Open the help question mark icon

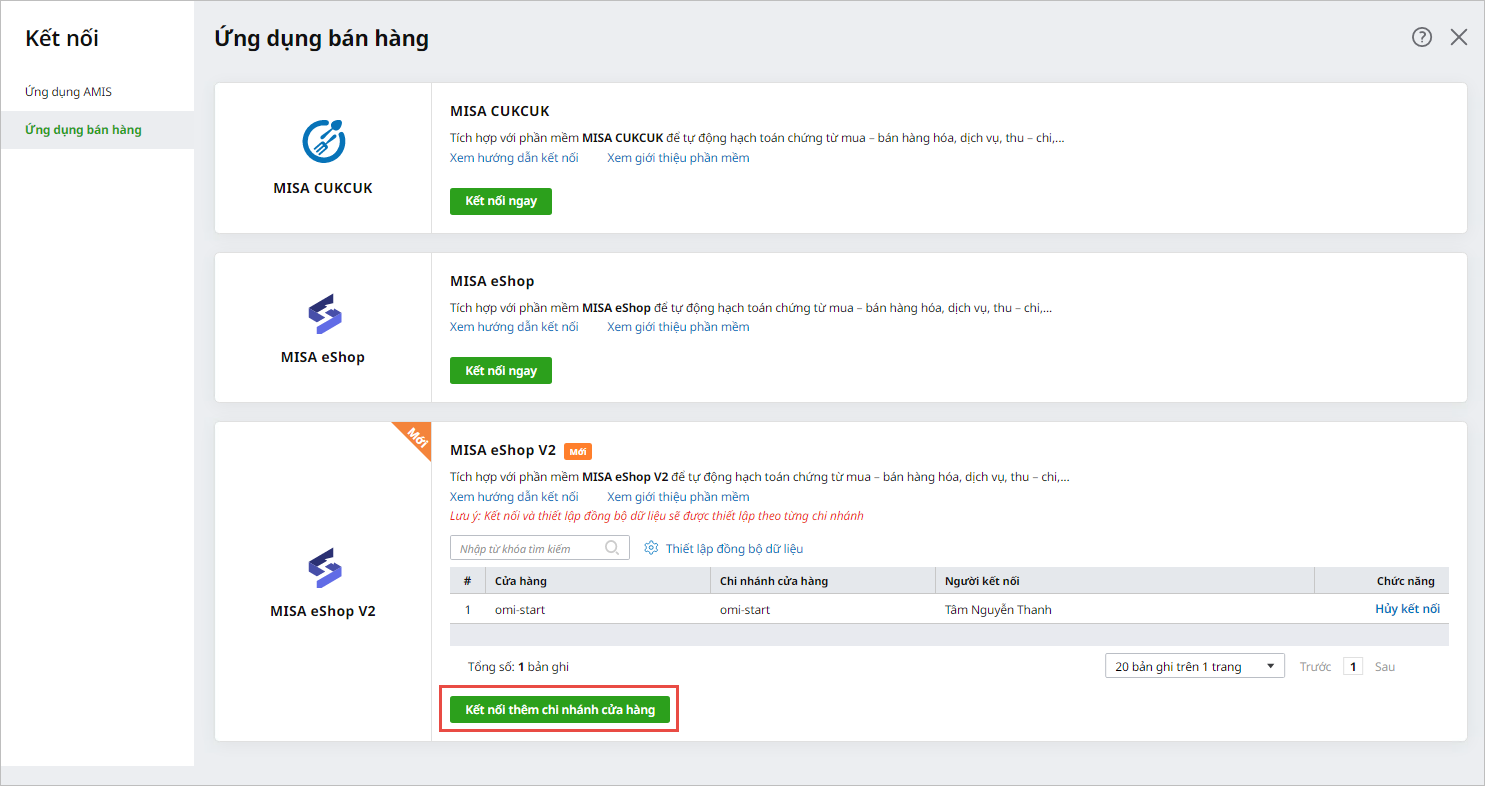1422,37
